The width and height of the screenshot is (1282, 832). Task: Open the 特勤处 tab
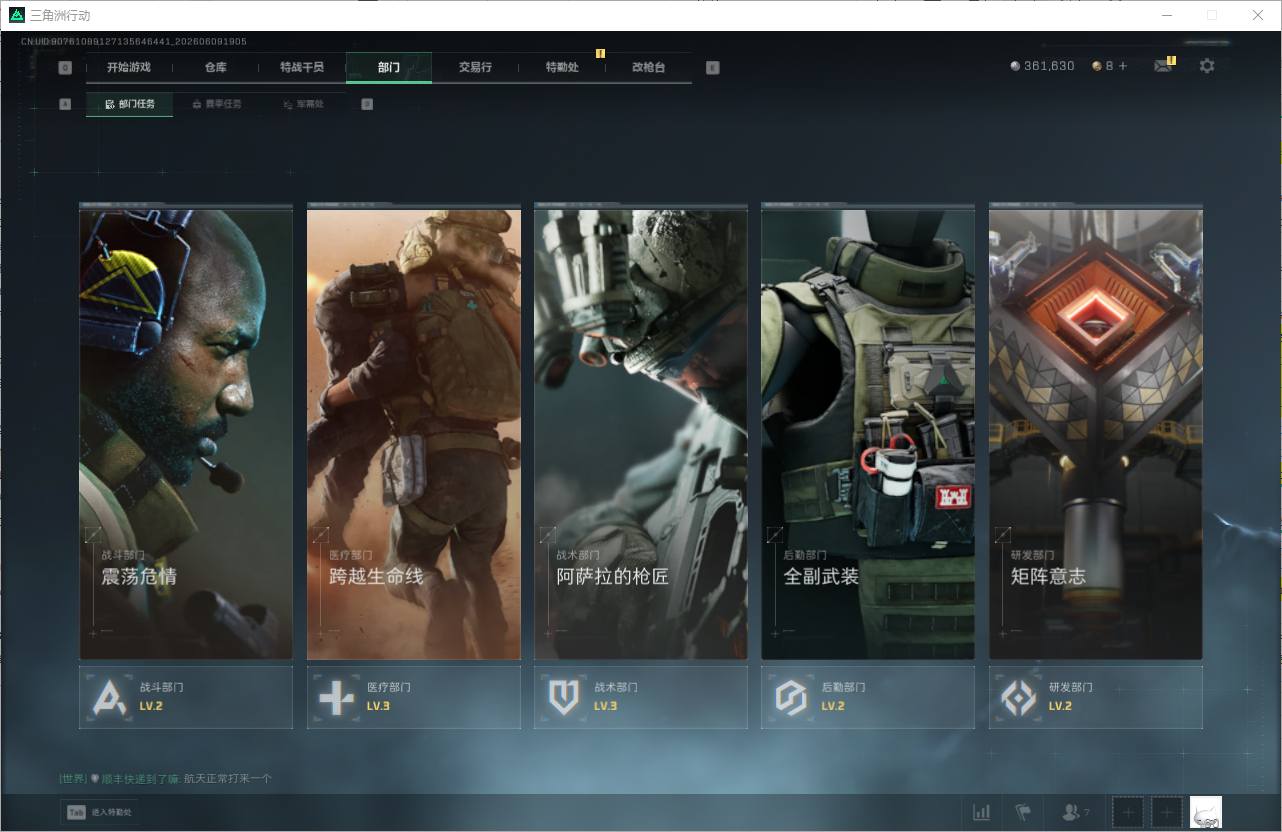(x=562, y=67)
